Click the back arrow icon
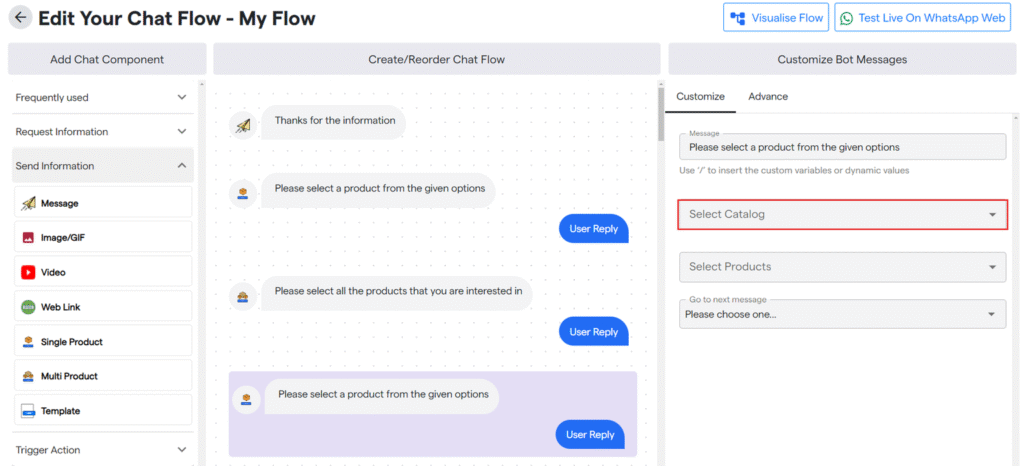 coord(20,18)
